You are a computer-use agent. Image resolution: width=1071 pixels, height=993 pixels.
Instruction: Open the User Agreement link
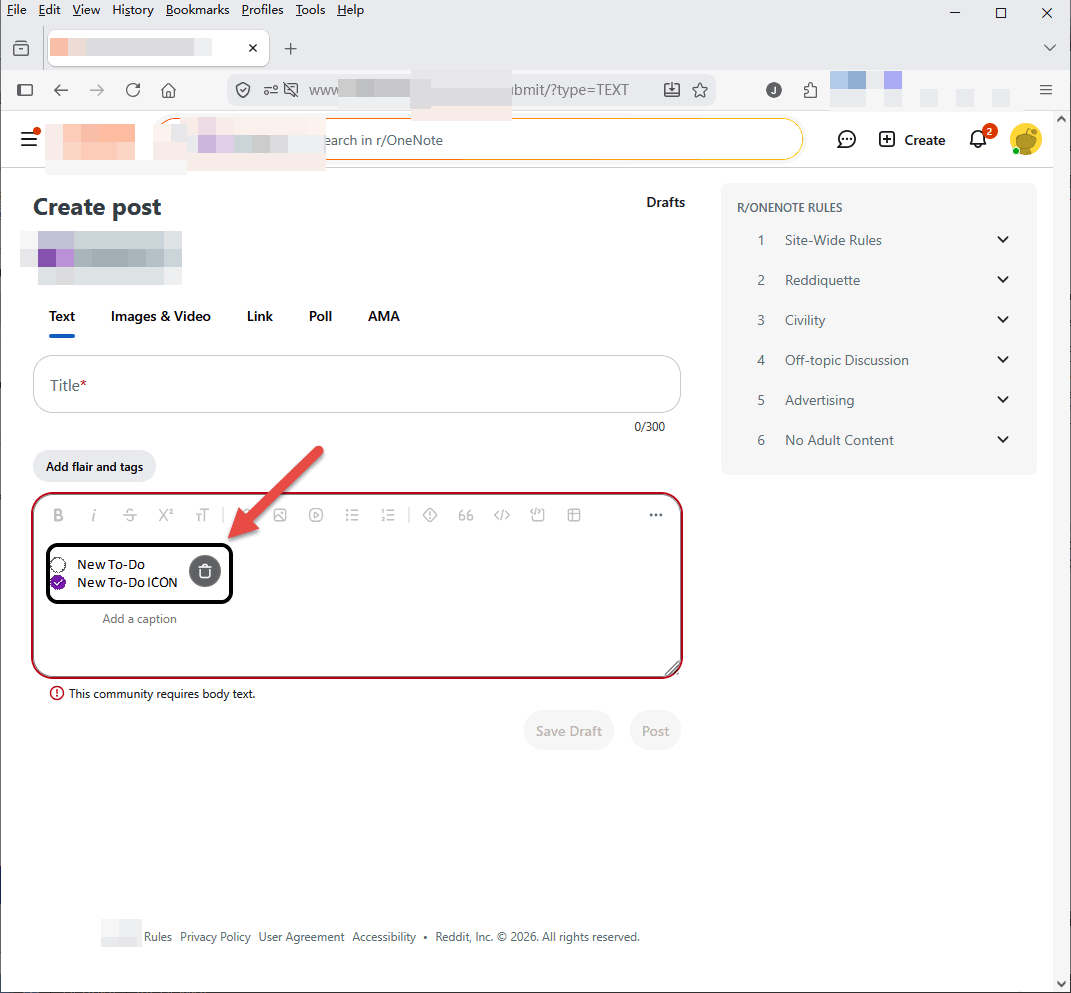(x=301, y=937)
